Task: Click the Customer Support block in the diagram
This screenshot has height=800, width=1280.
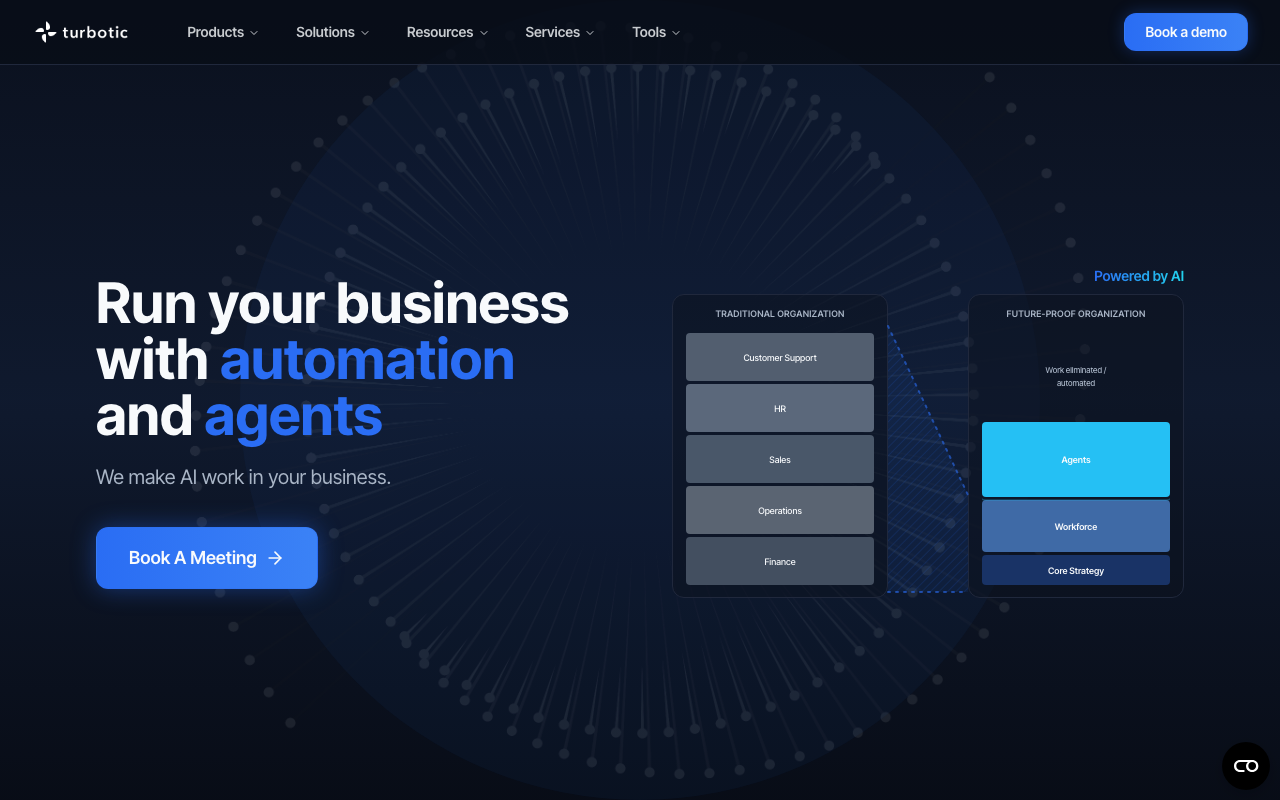Action: [779, 357]
